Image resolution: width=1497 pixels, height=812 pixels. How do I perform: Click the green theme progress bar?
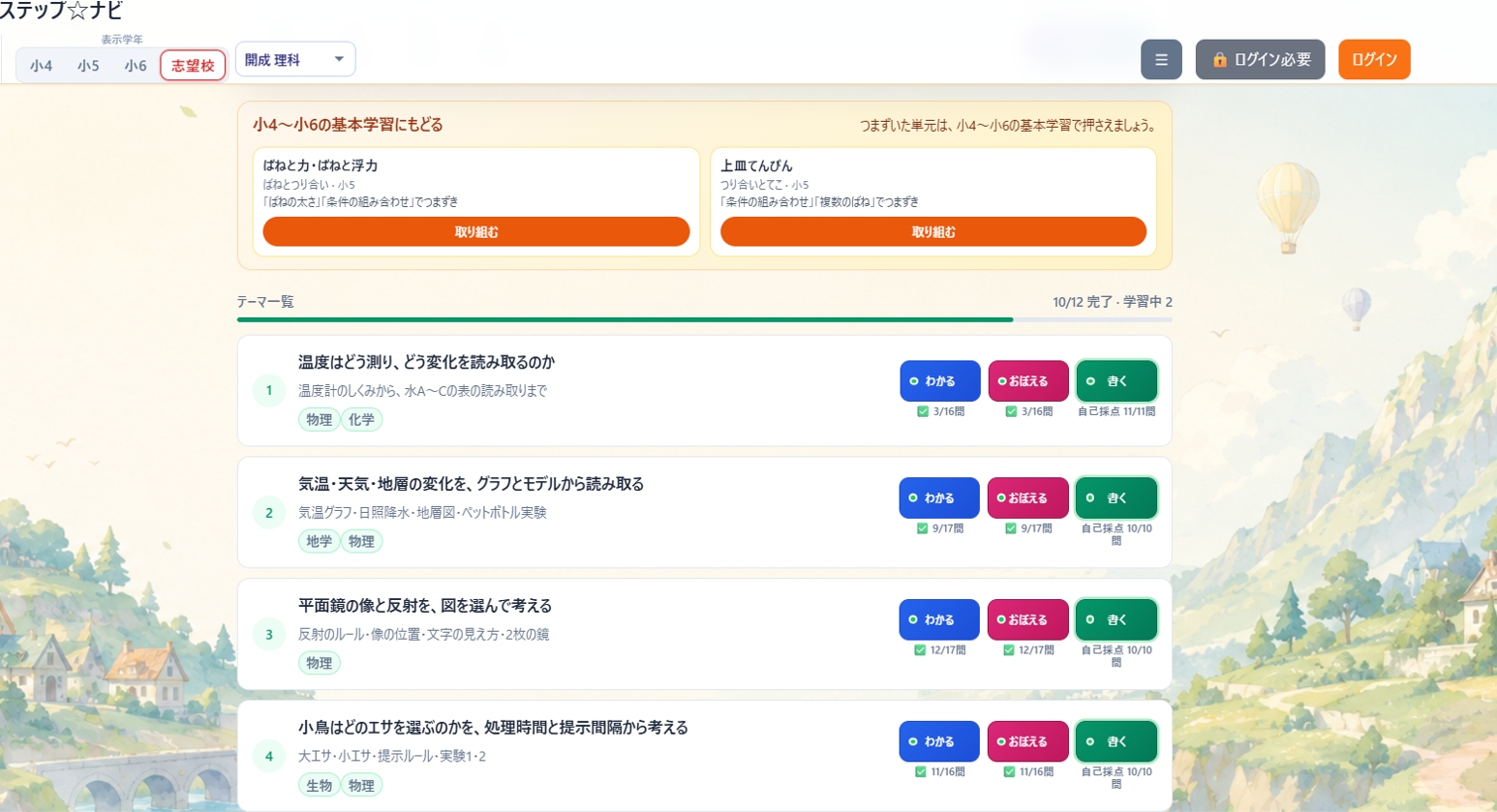[x=626, y=319]
